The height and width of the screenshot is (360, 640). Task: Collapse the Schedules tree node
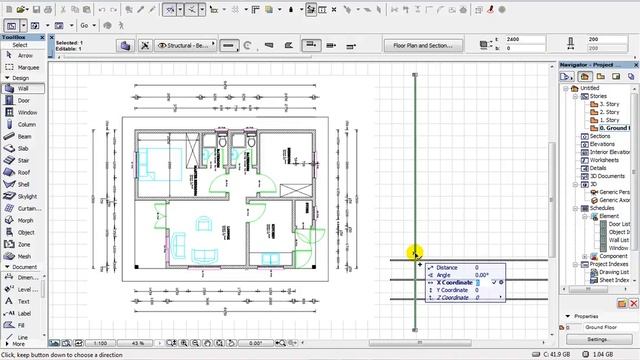pyautogui.click(x=575, y=209)
